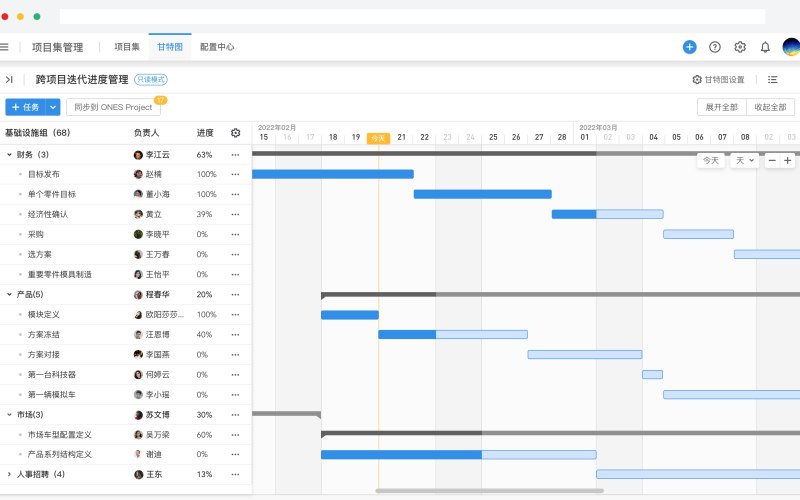The width and height of the screenshot is (800, 500).
Task: Click the blue plus create icon
Action: 689,47
